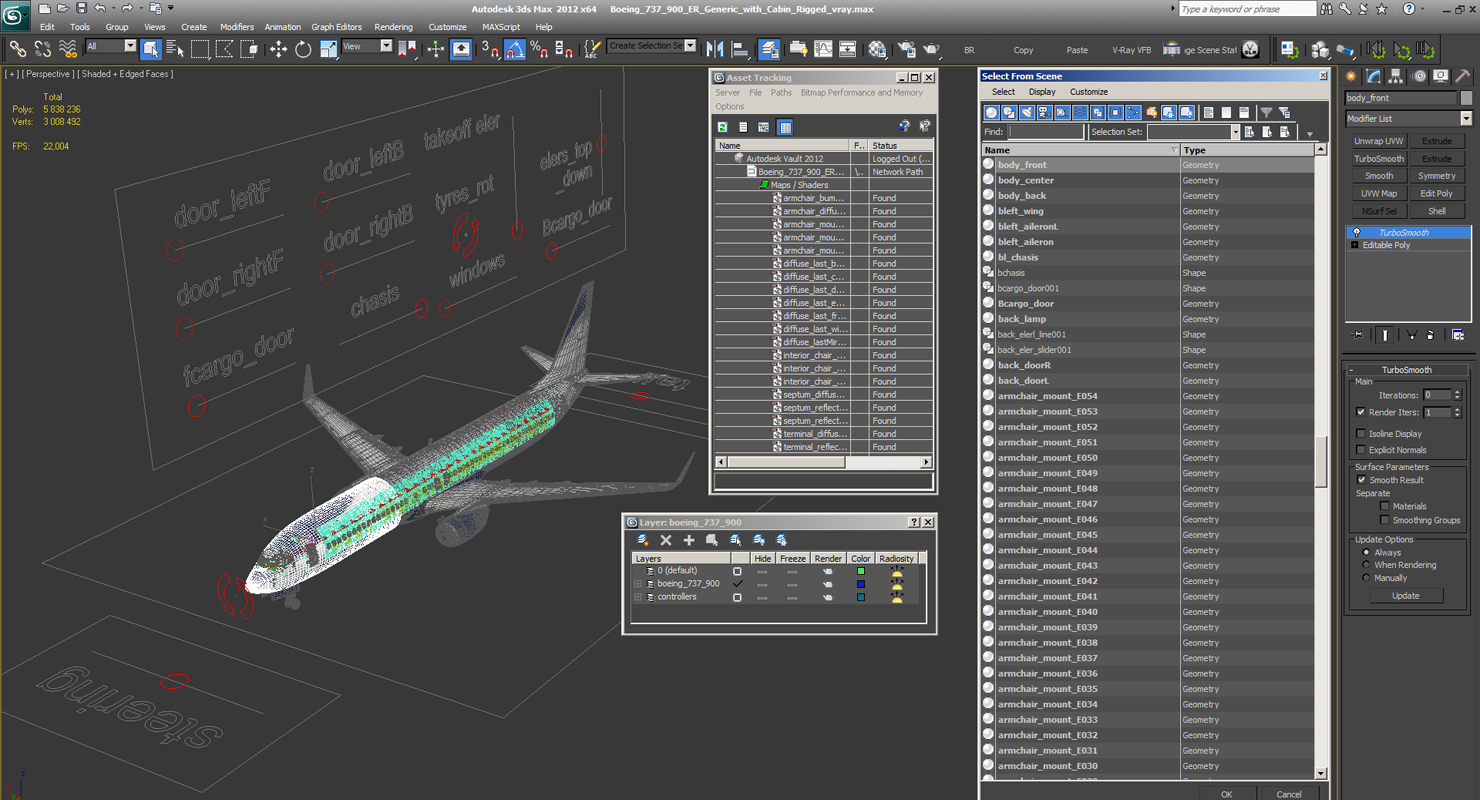Click the Edit Poly modifier button
The image size is (1480, 800).
pos(1437,193)
